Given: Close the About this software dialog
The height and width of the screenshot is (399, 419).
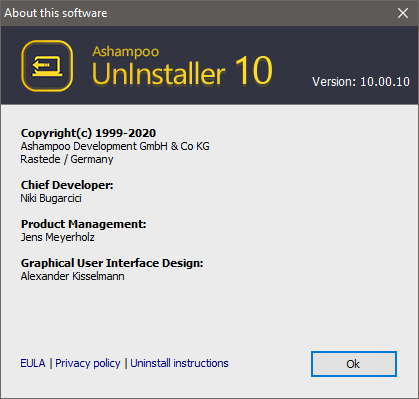Looking at the screenshot, I should (403, 13).
